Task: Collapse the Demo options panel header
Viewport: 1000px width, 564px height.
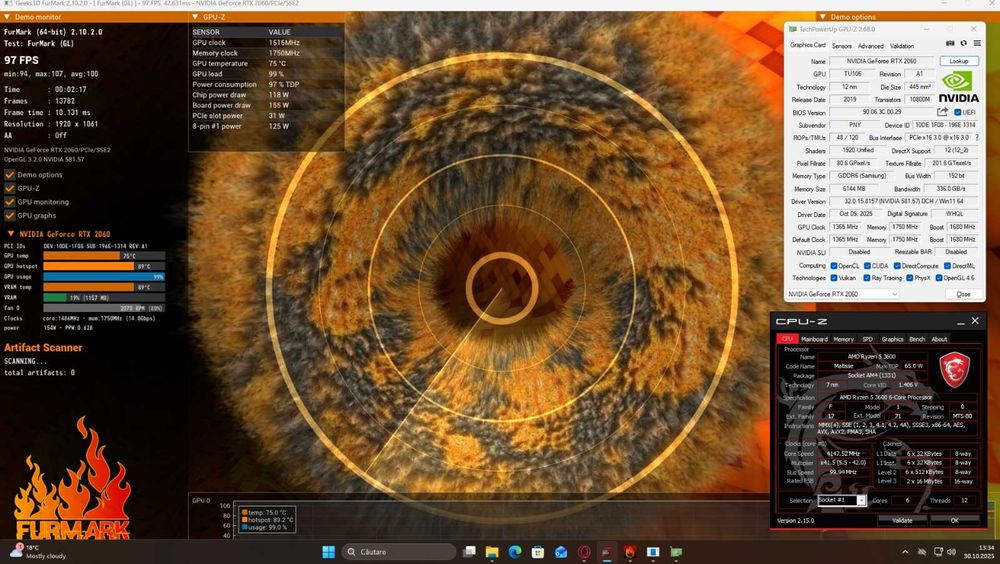Action: point(823,17)
